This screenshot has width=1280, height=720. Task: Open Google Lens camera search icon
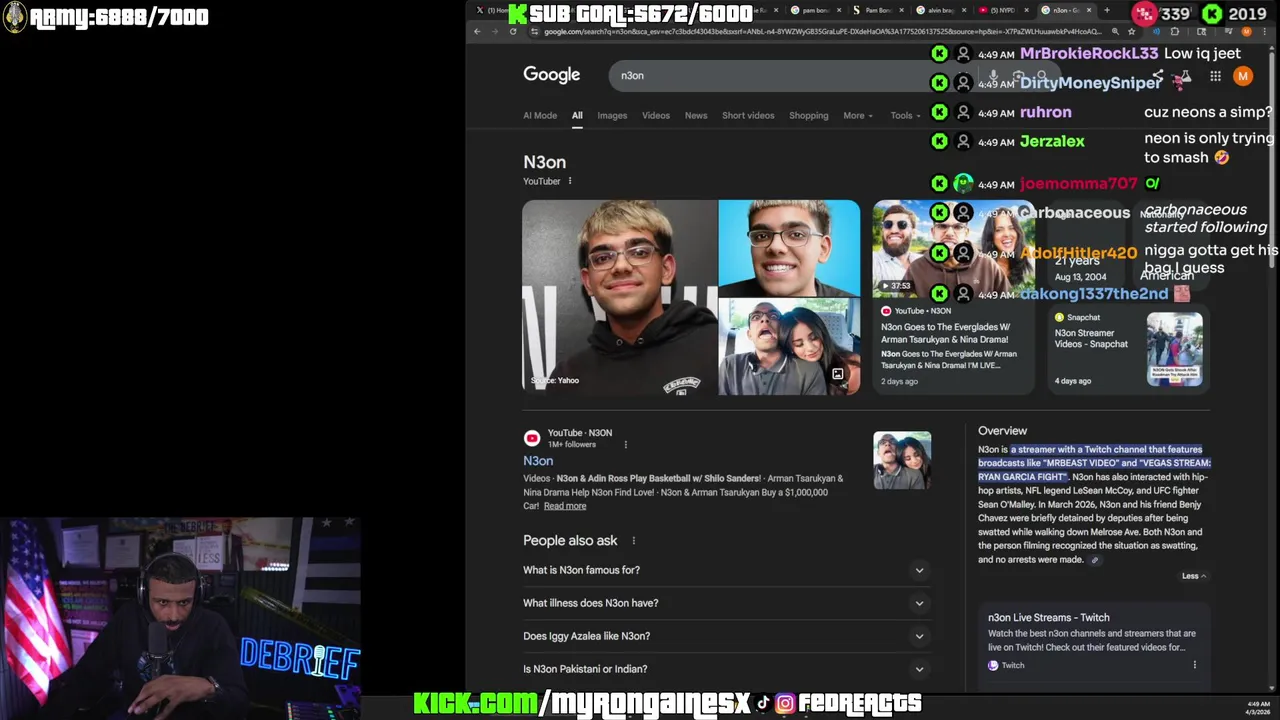coord(1018,75)
